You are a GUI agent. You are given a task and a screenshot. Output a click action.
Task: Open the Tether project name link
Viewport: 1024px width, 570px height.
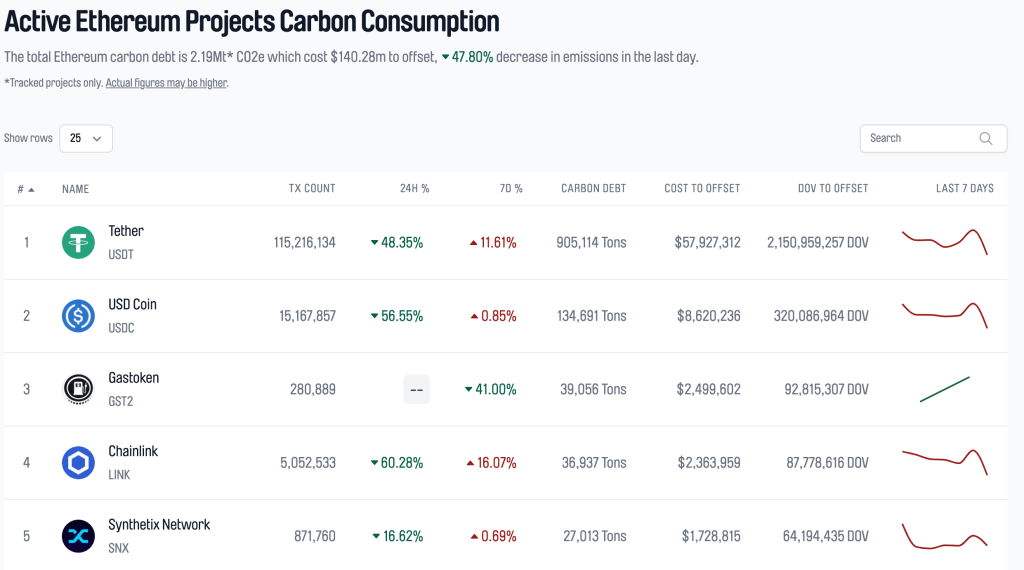pyautogui.click(x=126, y=231)
